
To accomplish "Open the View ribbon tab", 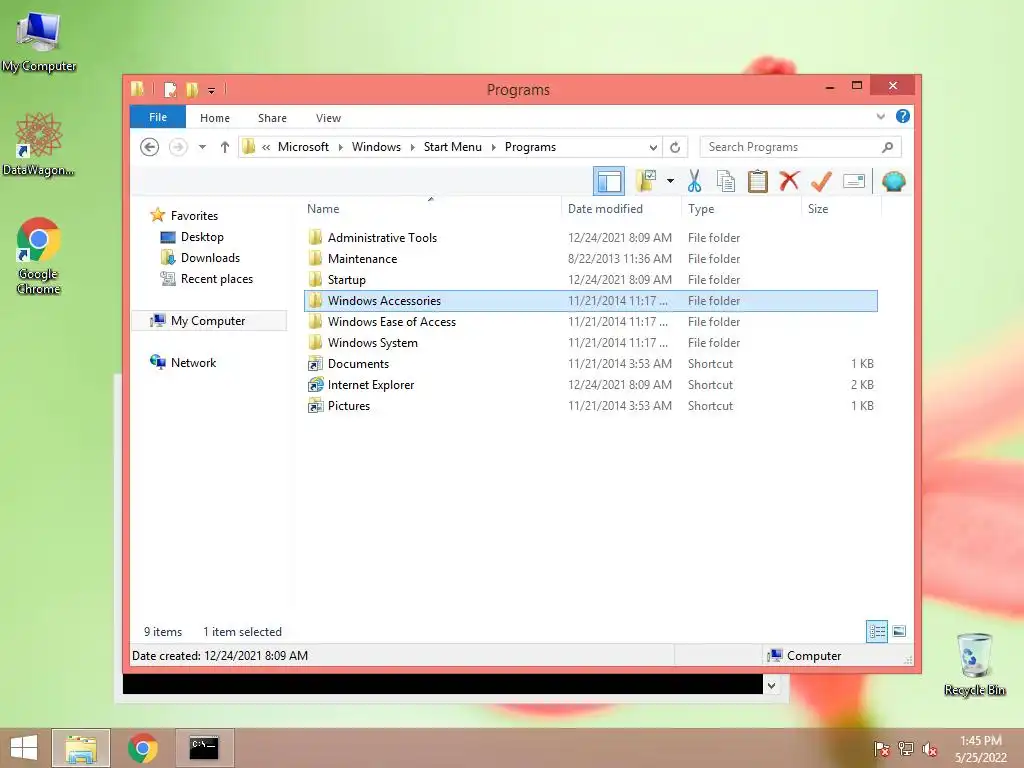I will pyautogui.click(x=328, y=118).
